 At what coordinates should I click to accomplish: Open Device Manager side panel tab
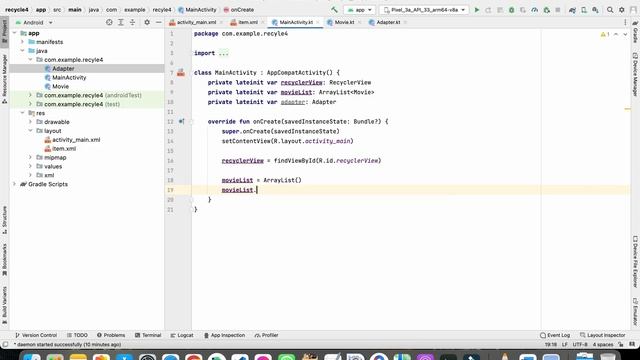(635, 75)
